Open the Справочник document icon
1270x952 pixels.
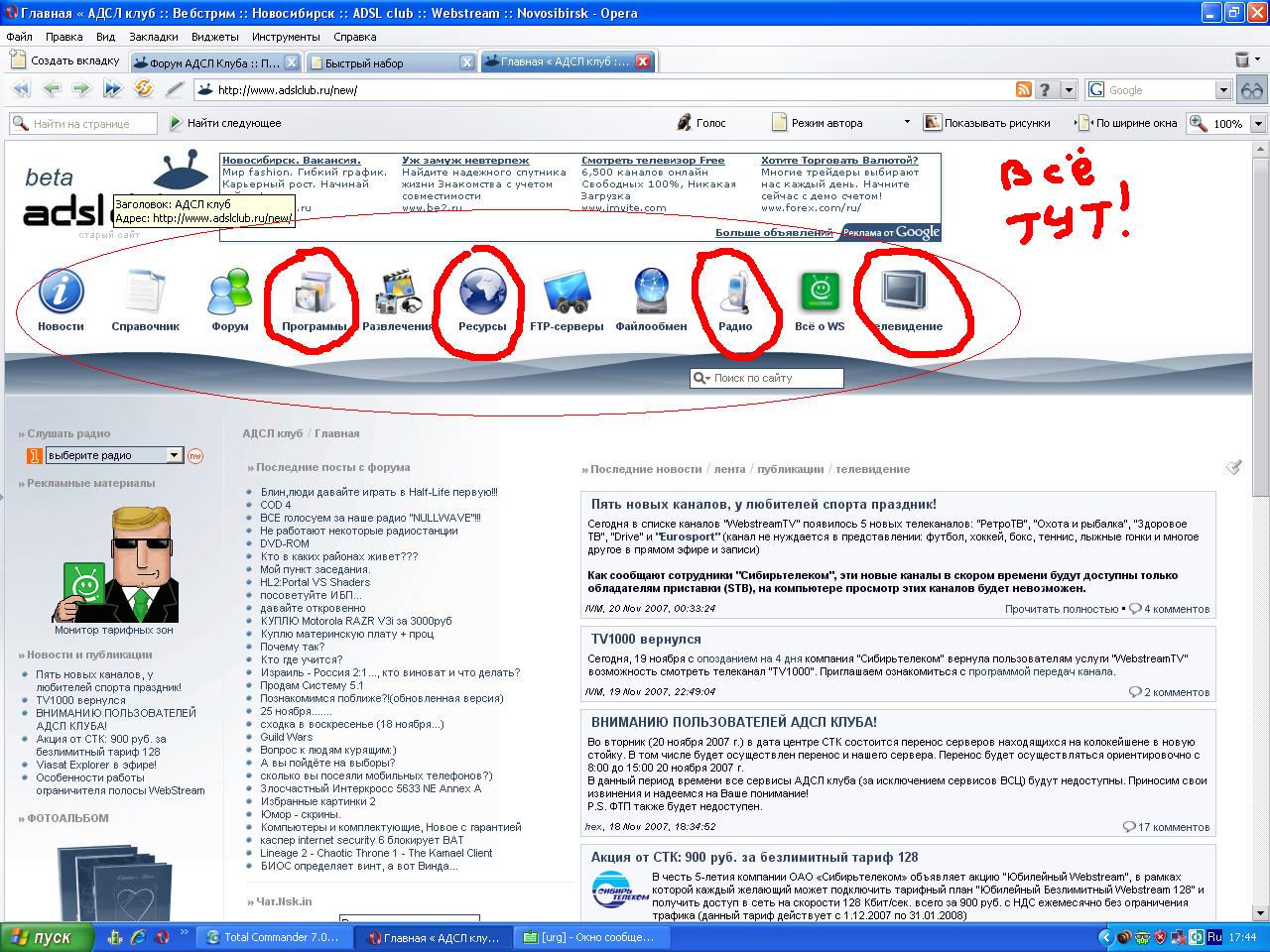pyautogui.click(x=145, y=294)
